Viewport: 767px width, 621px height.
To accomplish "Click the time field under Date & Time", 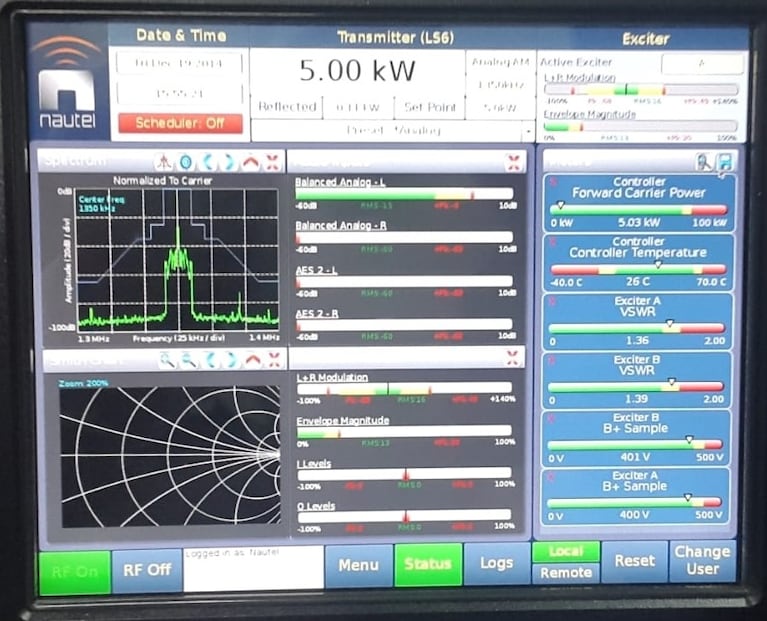I will tap(179, 93).
